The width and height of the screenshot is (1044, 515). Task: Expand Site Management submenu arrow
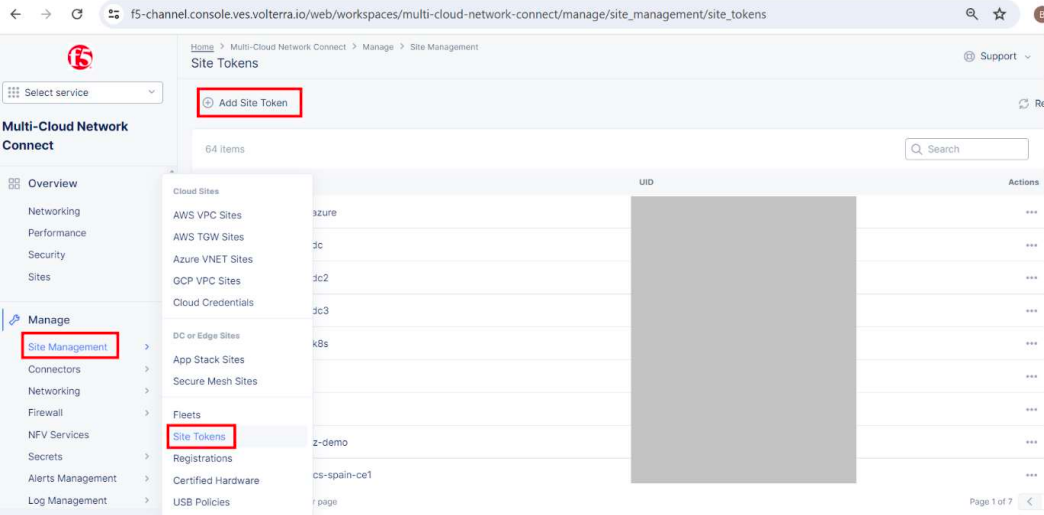click(x=146, y=347)
